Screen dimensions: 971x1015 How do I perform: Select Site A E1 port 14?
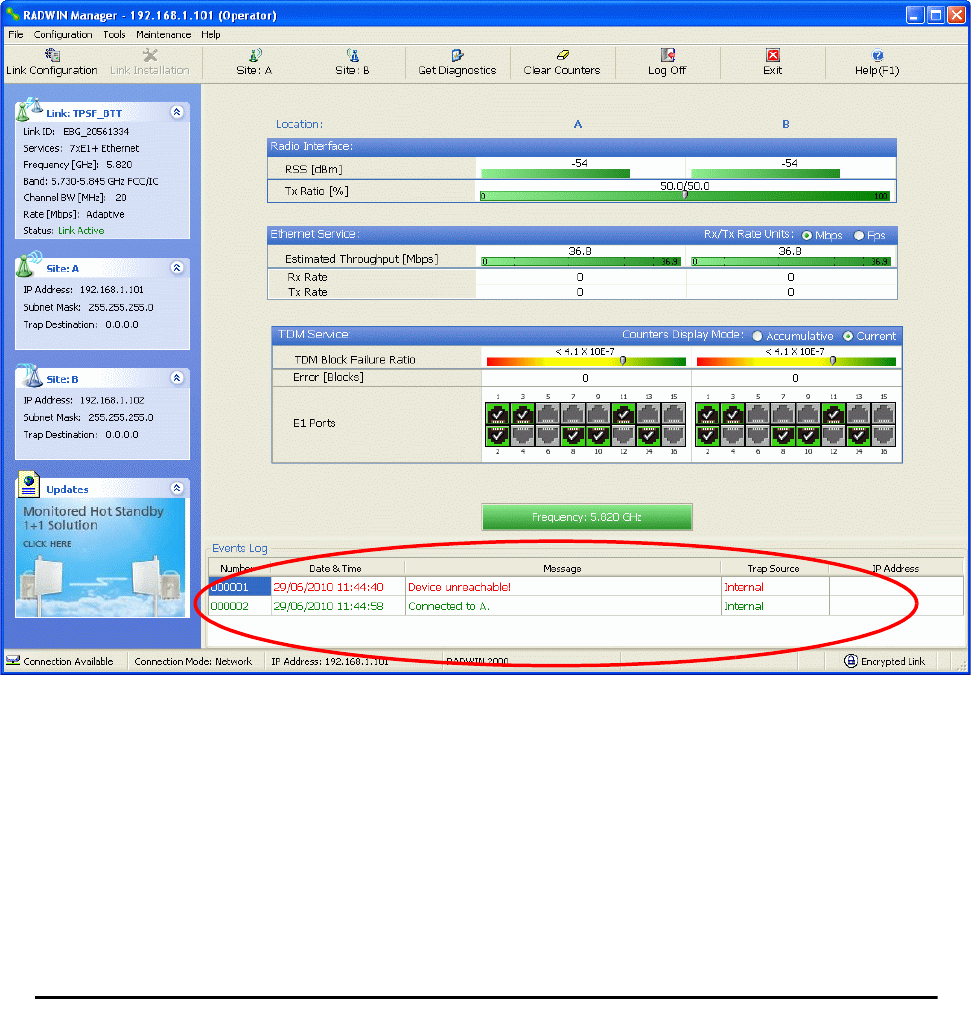tap(649, 436)
